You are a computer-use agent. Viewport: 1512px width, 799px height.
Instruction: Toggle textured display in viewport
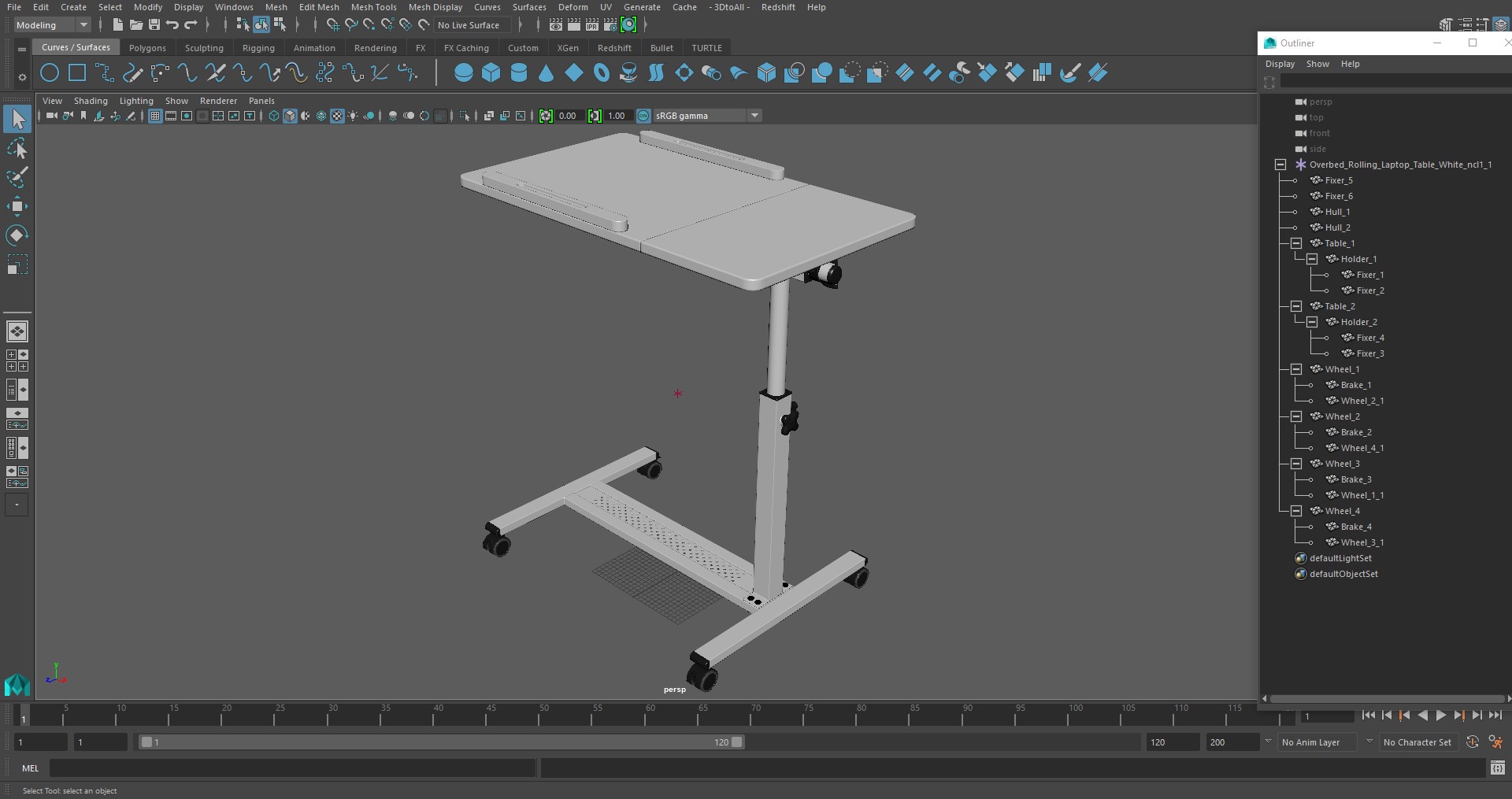337,116
